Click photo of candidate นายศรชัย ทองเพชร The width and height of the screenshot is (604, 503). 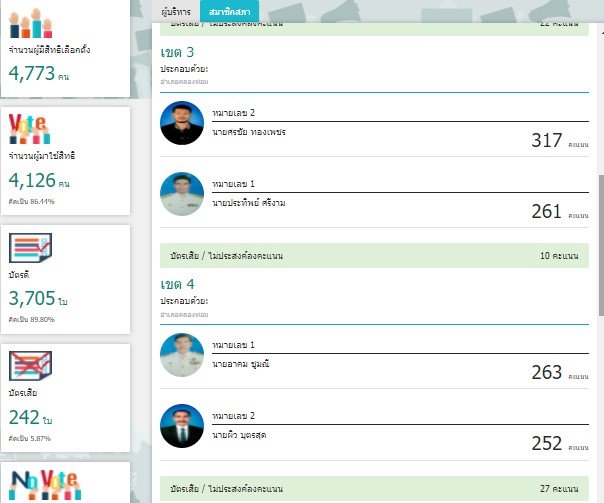click(x=182, y=123)
